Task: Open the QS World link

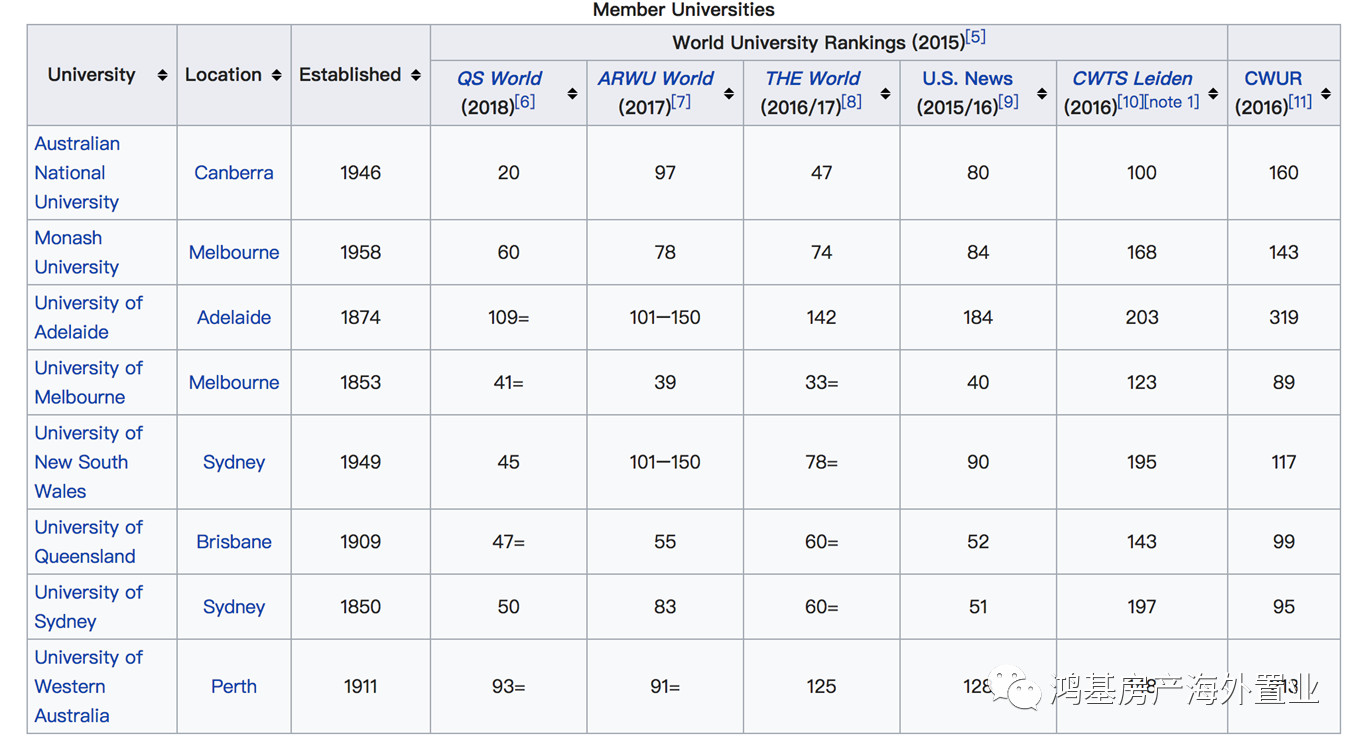Action: click(x=499, y=78)
